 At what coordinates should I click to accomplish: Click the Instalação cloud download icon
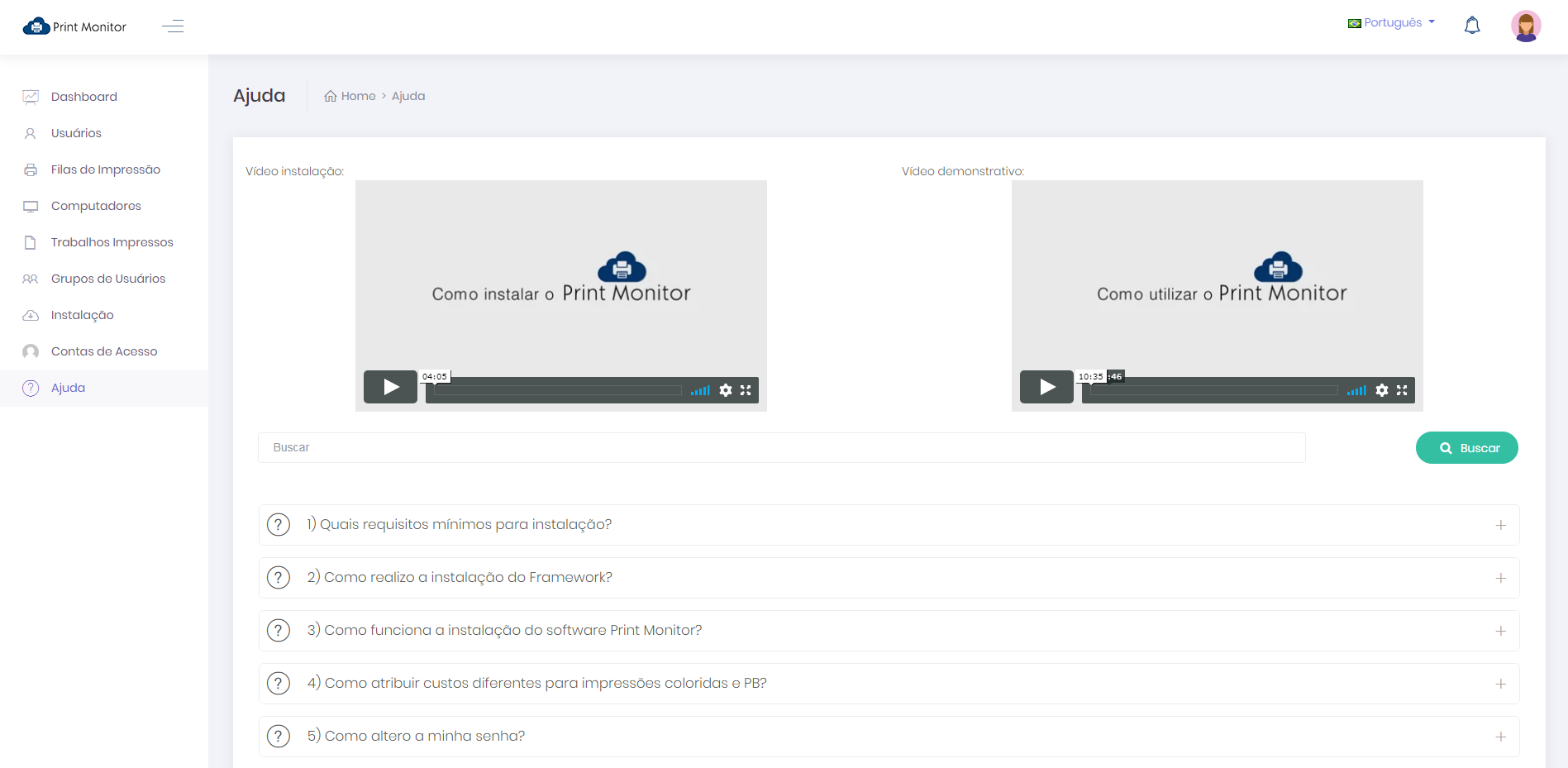31,315
